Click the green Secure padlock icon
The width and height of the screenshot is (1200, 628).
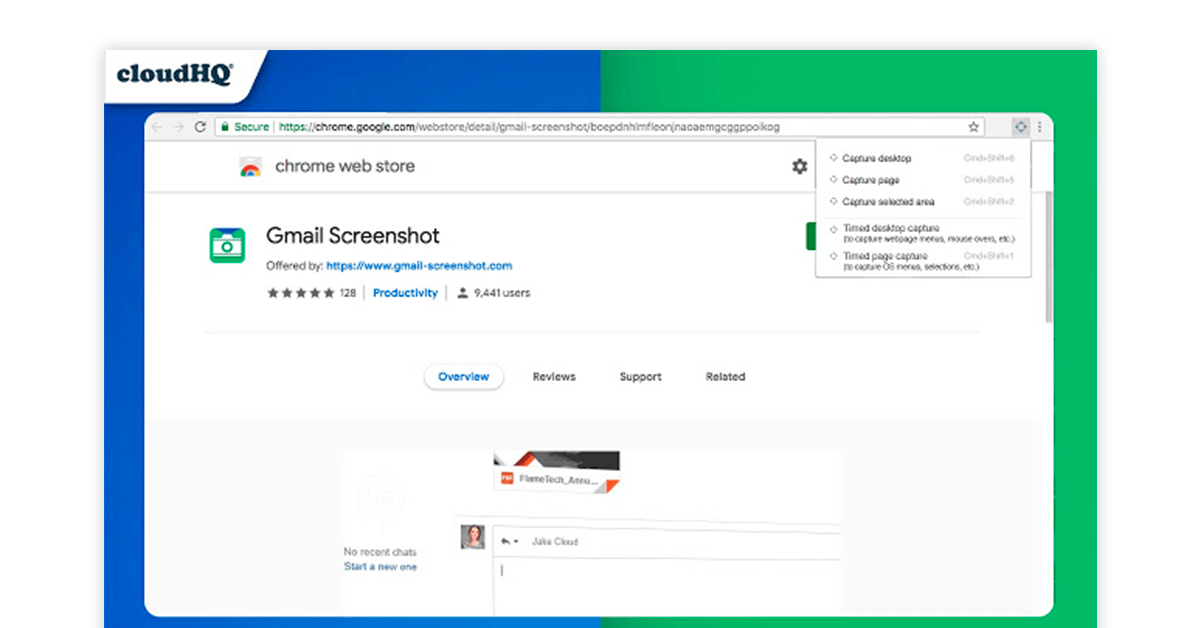[226, 127]
